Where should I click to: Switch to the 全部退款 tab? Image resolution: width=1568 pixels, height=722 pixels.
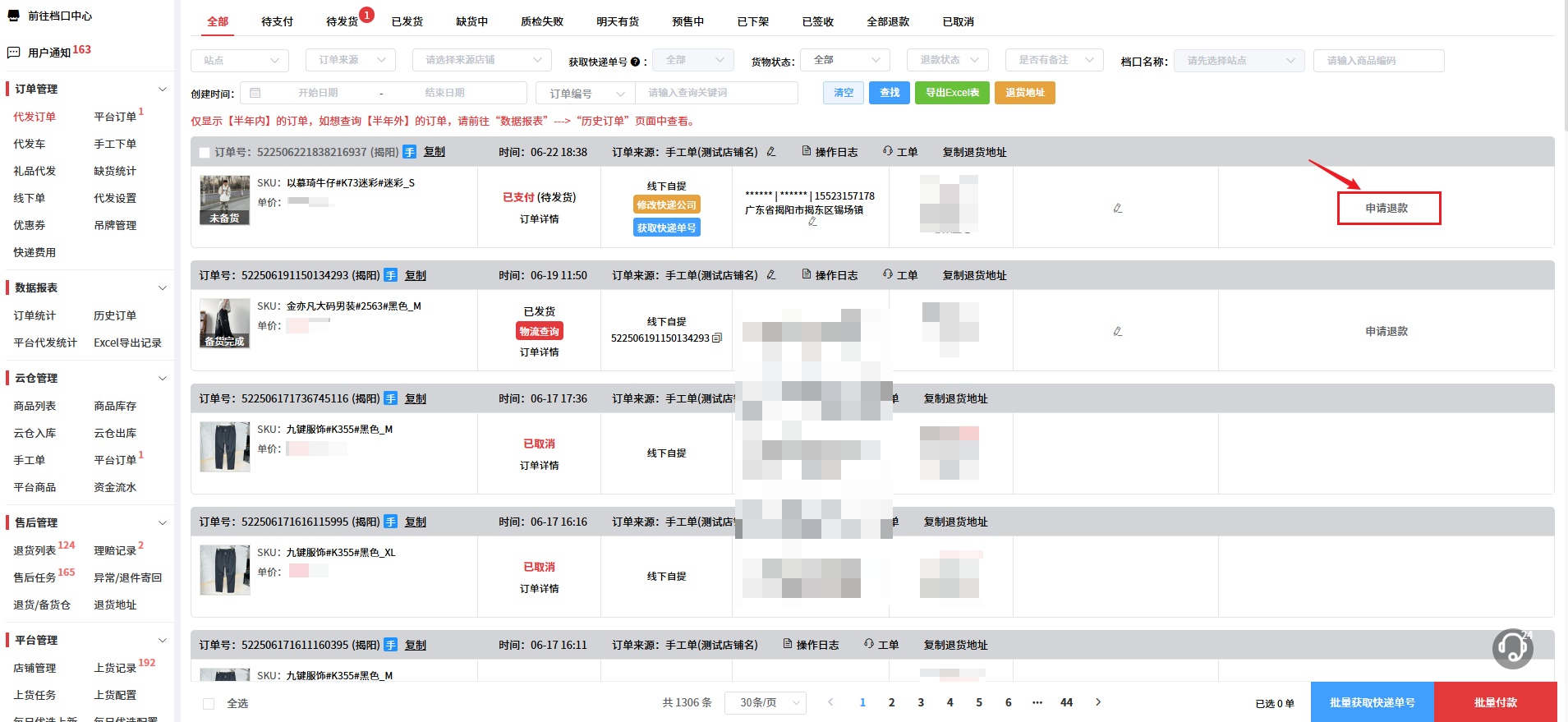[x=888, y=21]
